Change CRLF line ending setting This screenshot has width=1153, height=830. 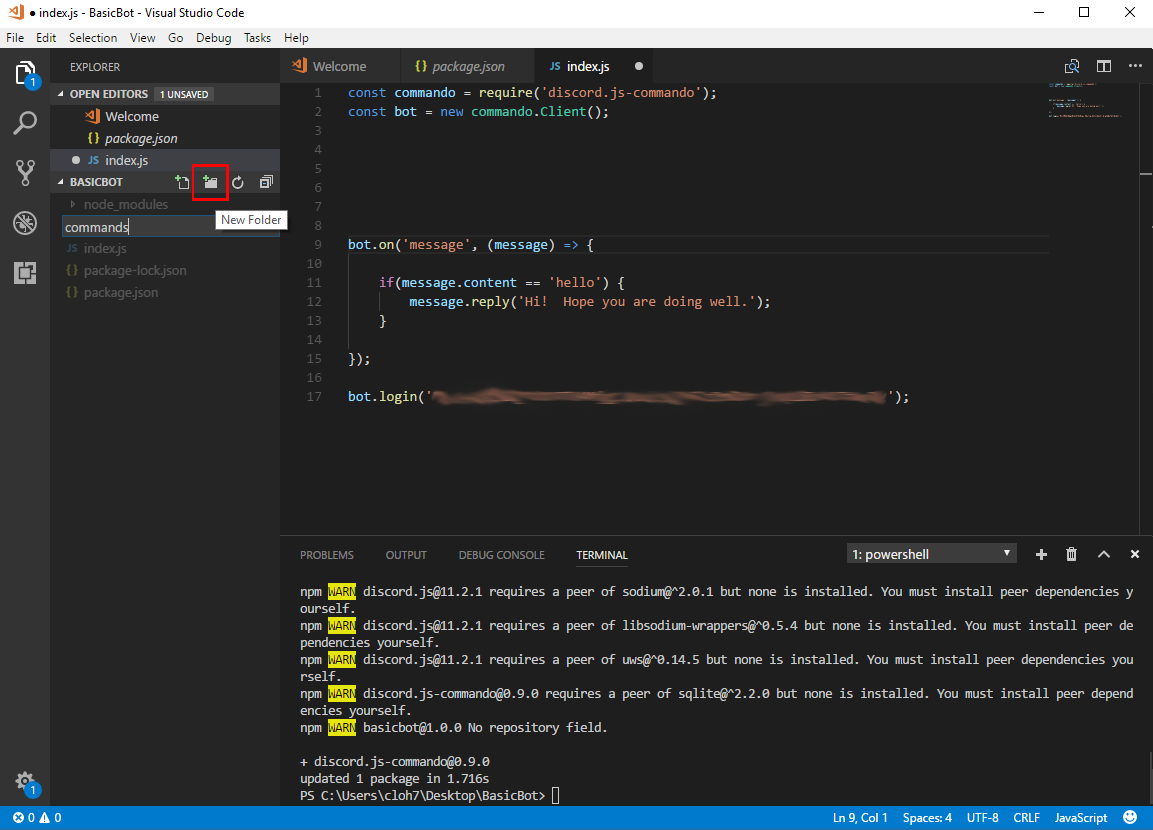point(1027,818)
